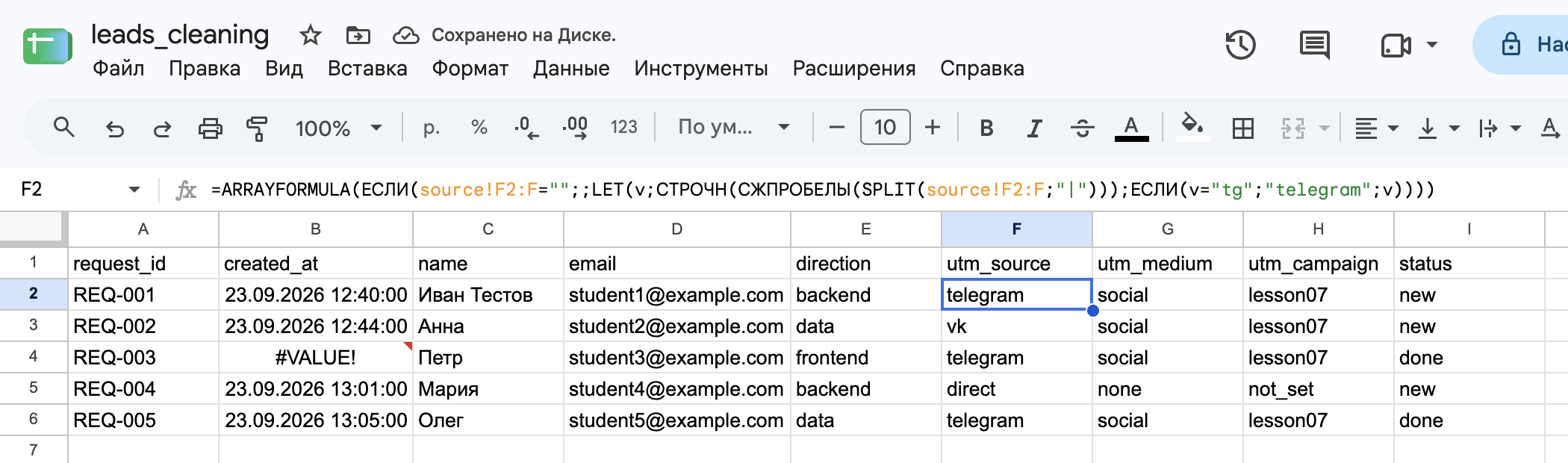Decrease font size with minus button
This screenshot has height=463, width=1568.
(837, 128)
